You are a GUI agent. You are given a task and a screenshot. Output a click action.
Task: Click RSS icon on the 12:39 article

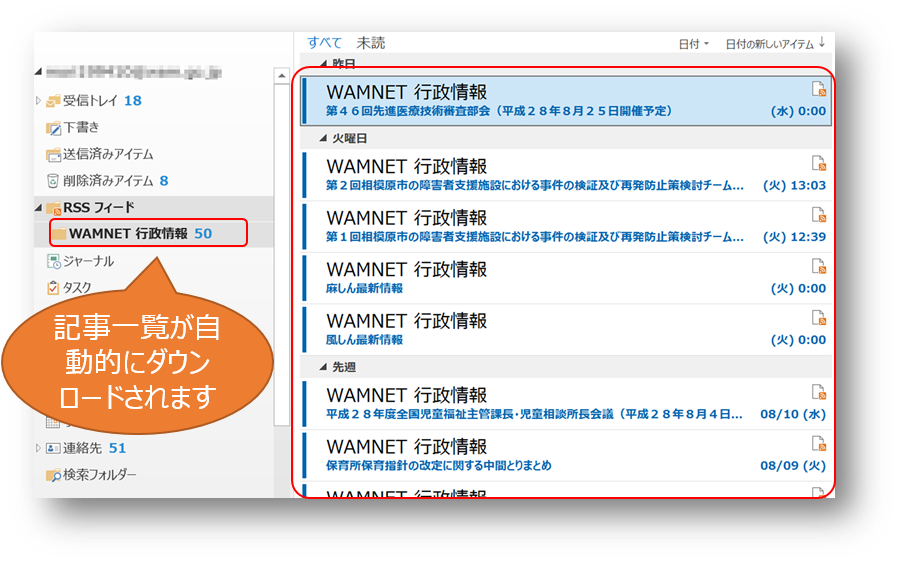pos(818,215)
